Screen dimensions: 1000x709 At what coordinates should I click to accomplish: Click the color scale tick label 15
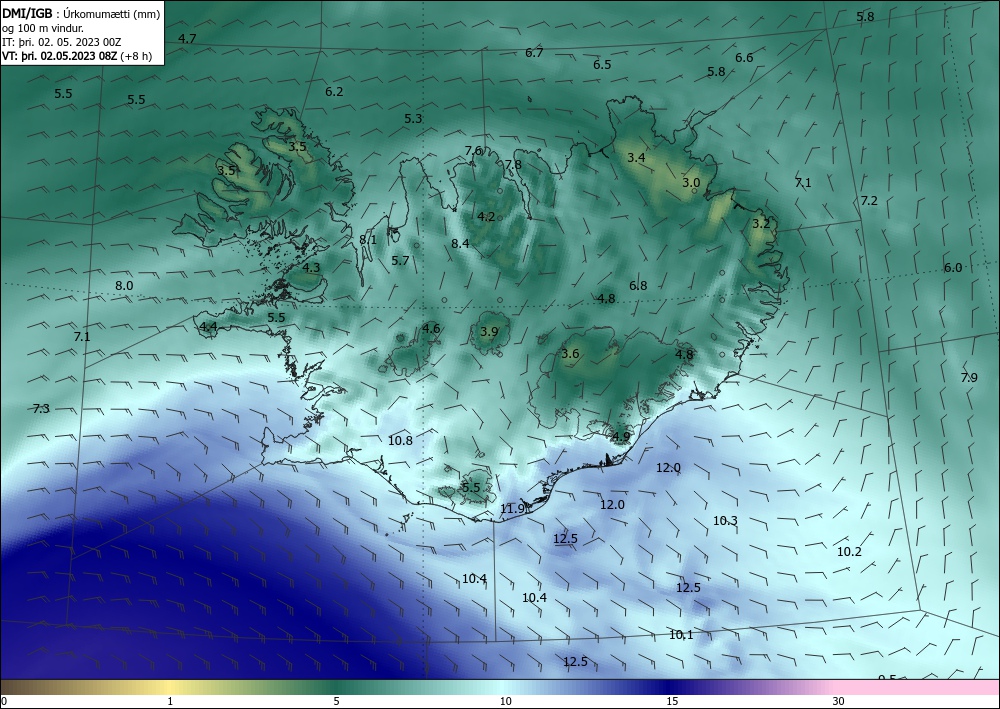pos(672,701)
